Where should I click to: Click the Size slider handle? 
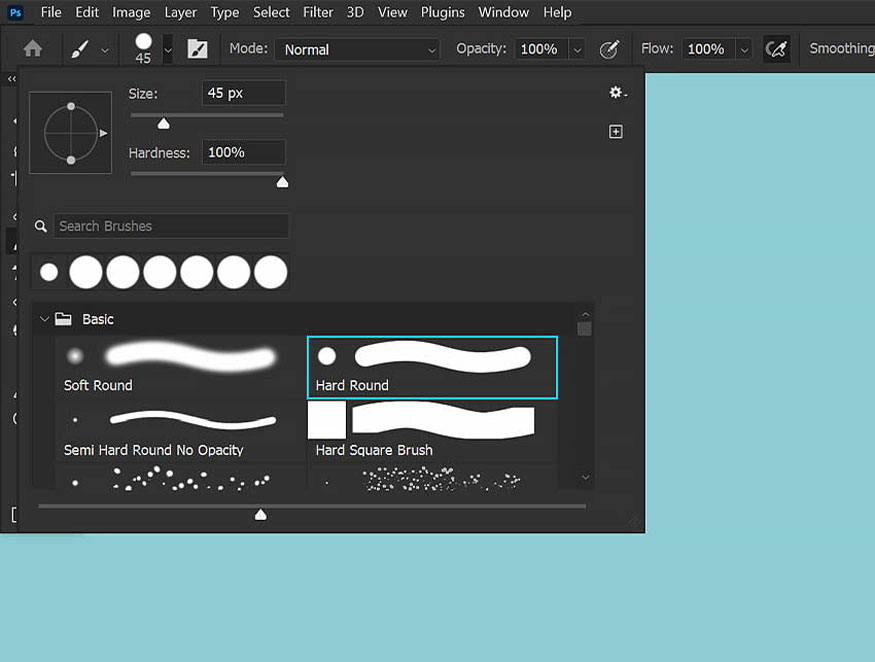coord(164,124)
